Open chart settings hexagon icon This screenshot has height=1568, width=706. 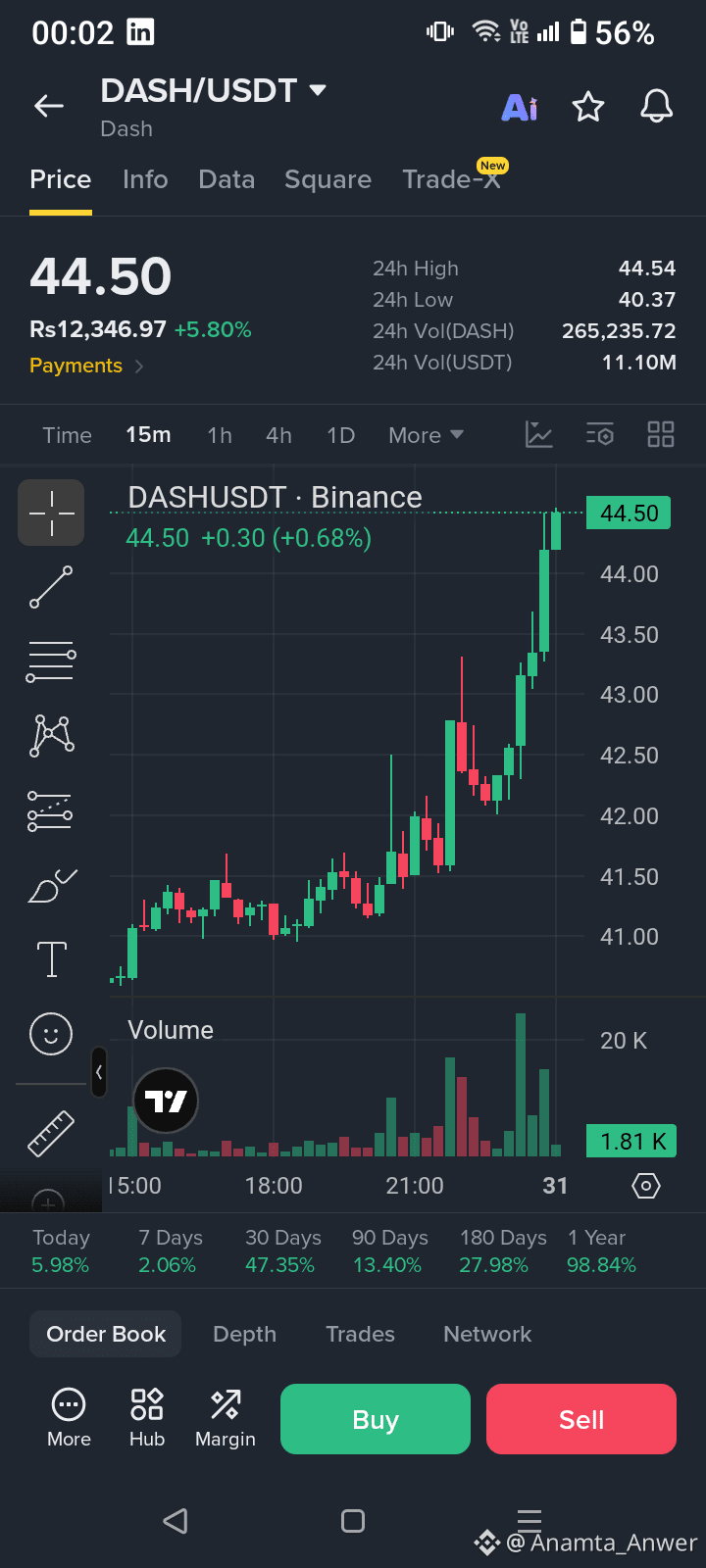(646, 1186)
